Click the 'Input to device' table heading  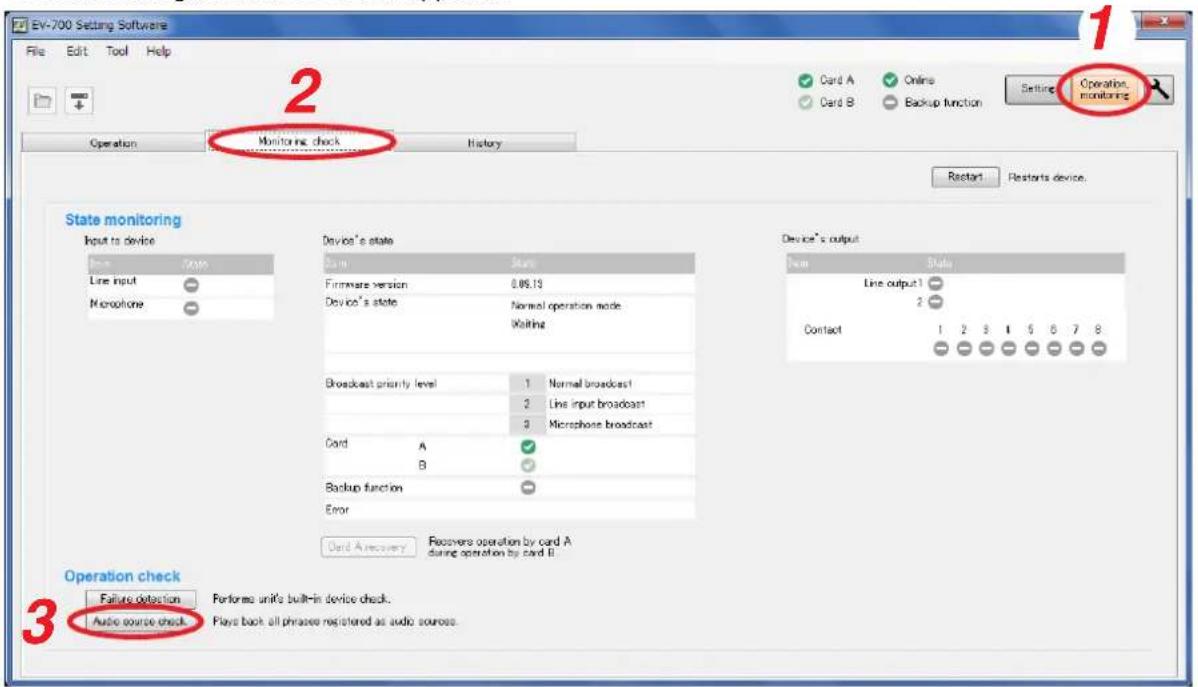pos(119,241)
